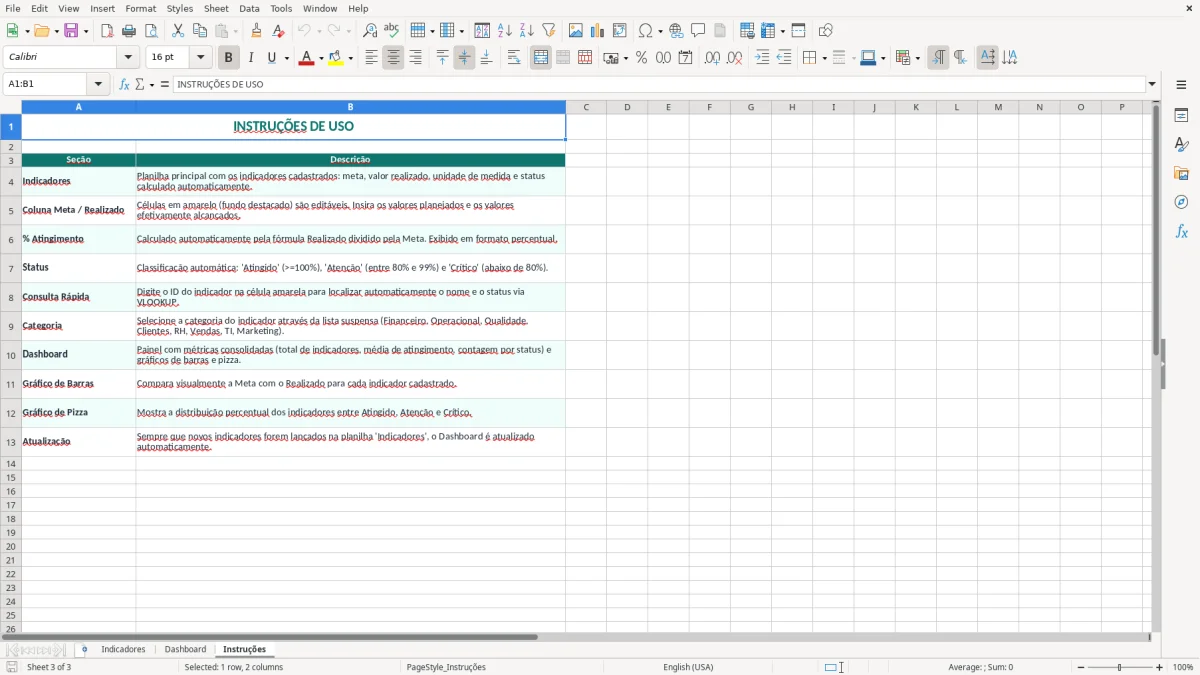Format as percent icon
Viewport: 1200px width, 675px height.
[642, 58]
